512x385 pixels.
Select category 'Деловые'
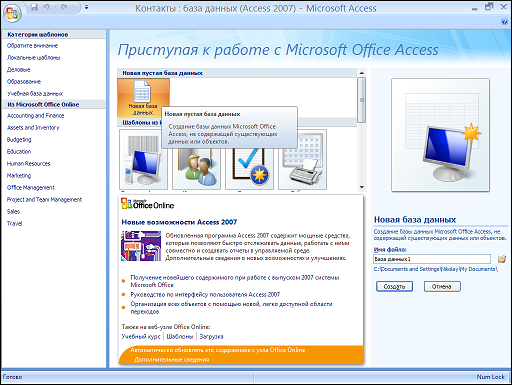pyautogui.click(x=19, y=70)
